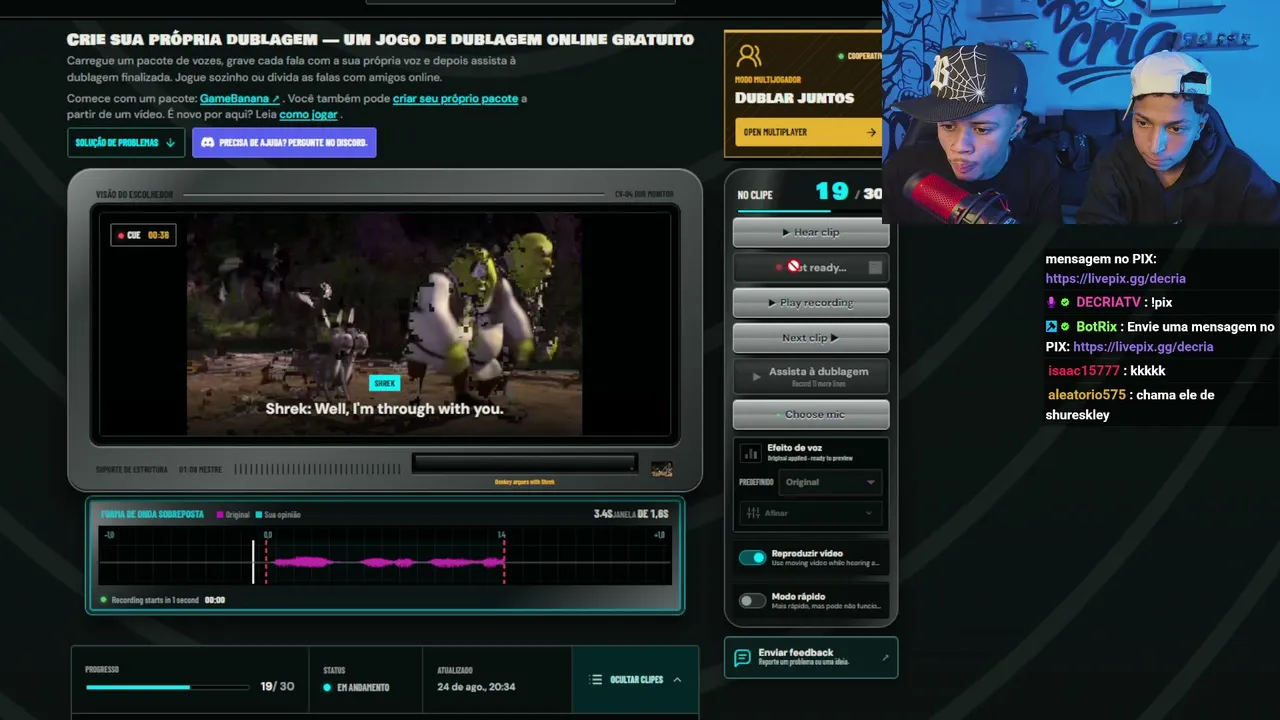Click the white playhead marker in waveform
The image size is (1280, 720).
click(253, 562)
